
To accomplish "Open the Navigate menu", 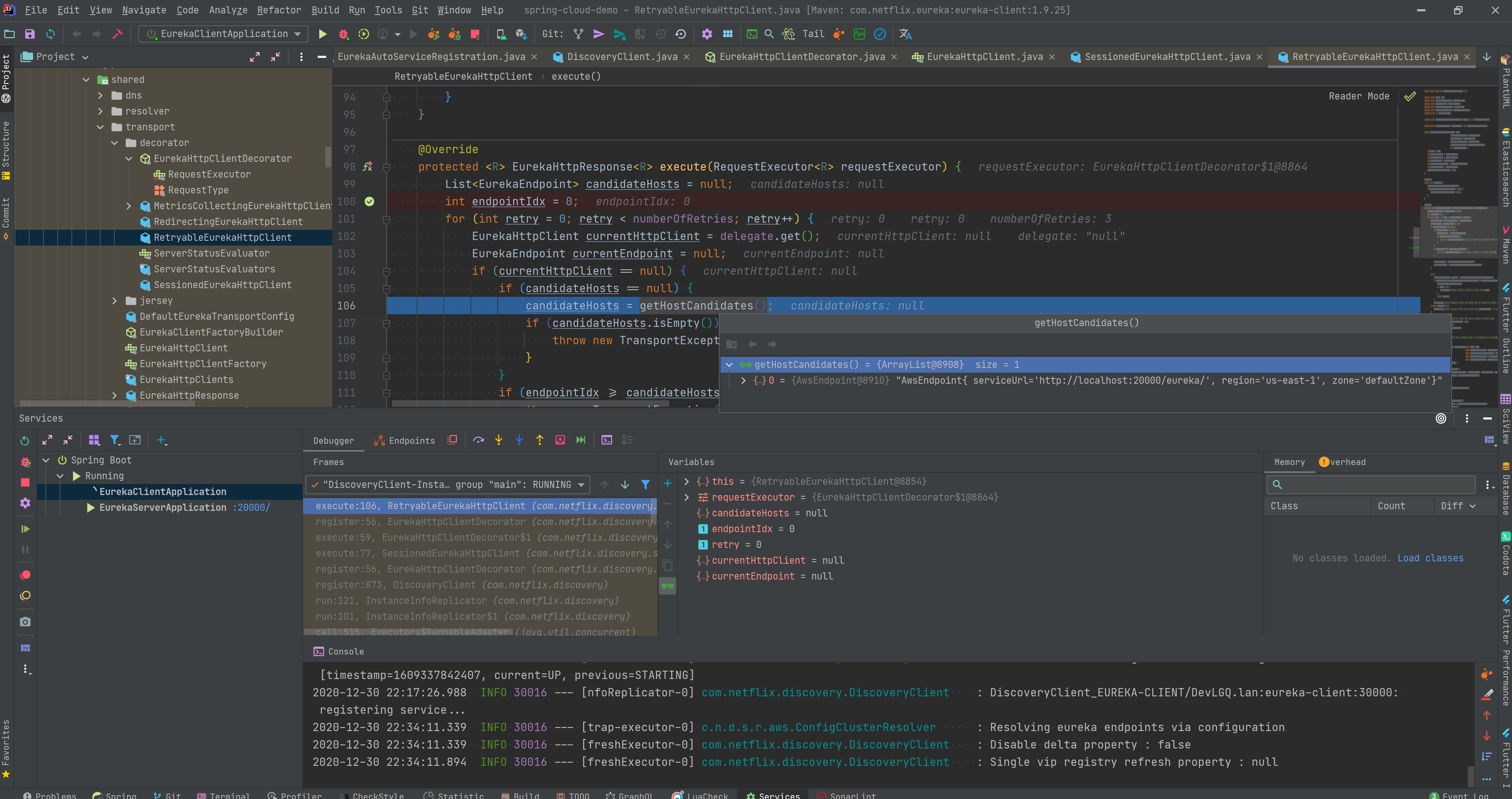I will click(x=144, y=10).
